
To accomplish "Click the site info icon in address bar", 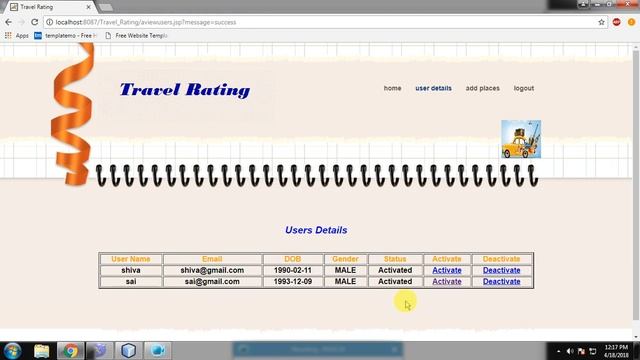I will tap(49, 22).
